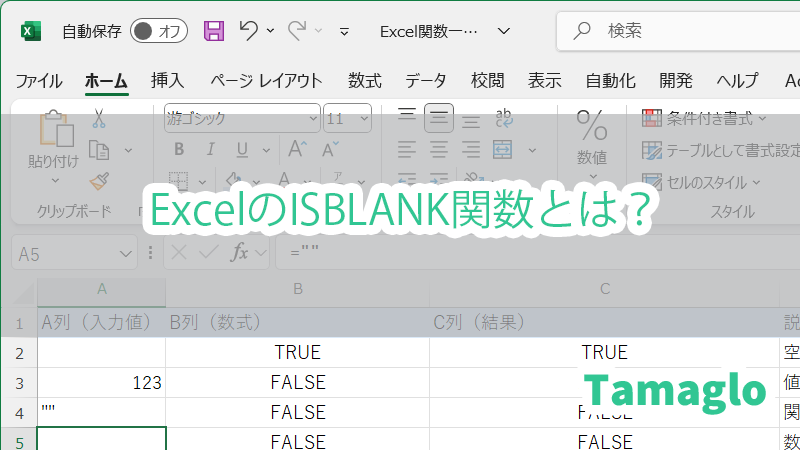
Task: Click the Save floppy disk icon
Action: 214,31
